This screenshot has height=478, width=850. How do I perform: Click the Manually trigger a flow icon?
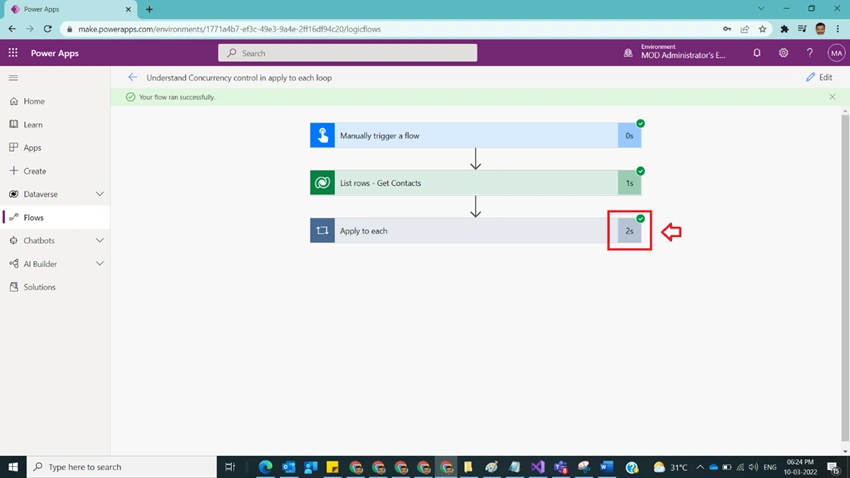322,135
